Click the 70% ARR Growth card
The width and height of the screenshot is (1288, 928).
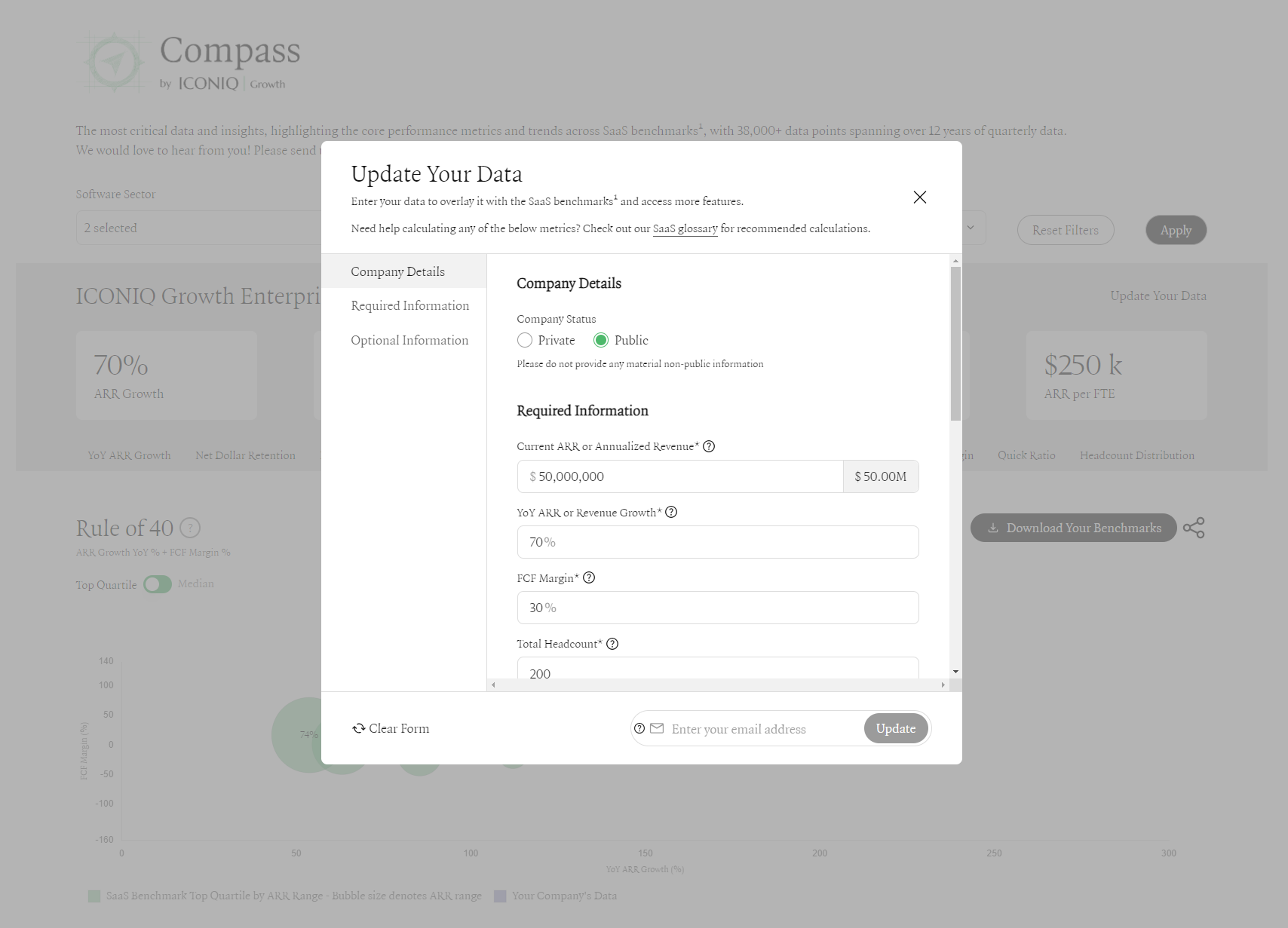pos(167,375)
